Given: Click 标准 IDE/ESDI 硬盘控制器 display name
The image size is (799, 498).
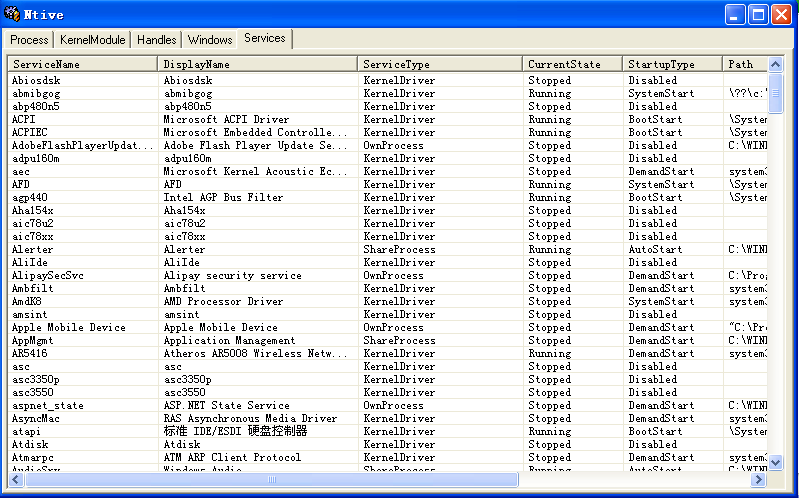Looking at the screenshot, I should [235, 431].
